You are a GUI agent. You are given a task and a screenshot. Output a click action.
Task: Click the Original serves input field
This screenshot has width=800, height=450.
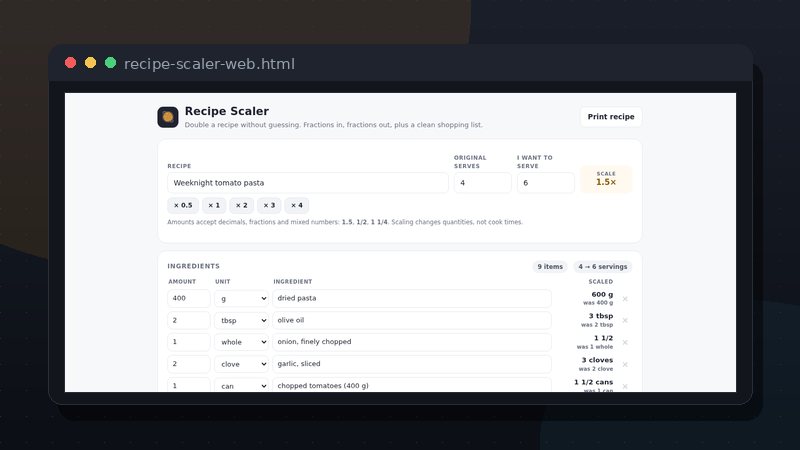(x=483, y=183)
